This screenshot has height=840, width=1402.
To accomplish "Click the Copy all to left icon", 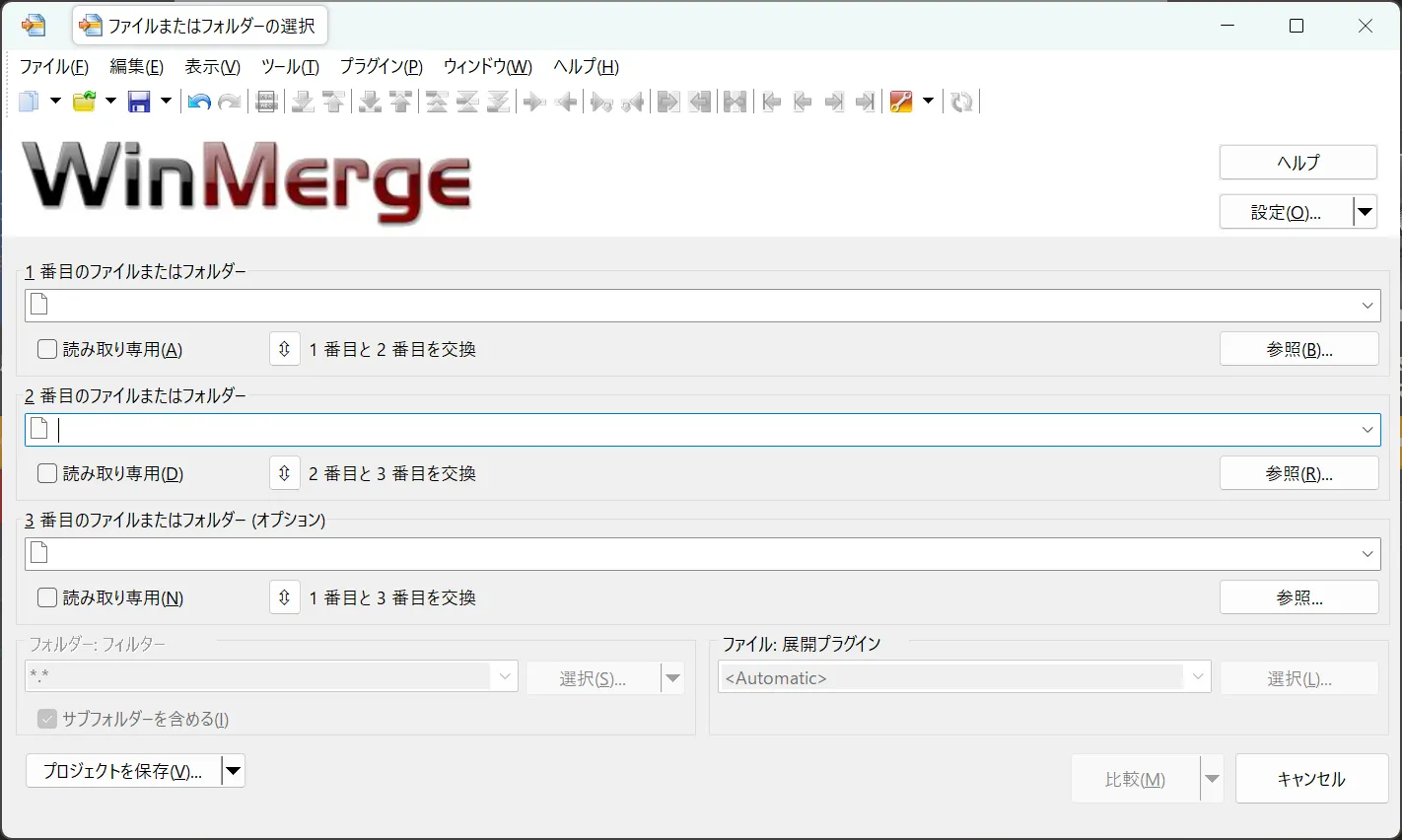I will point(699,101).
